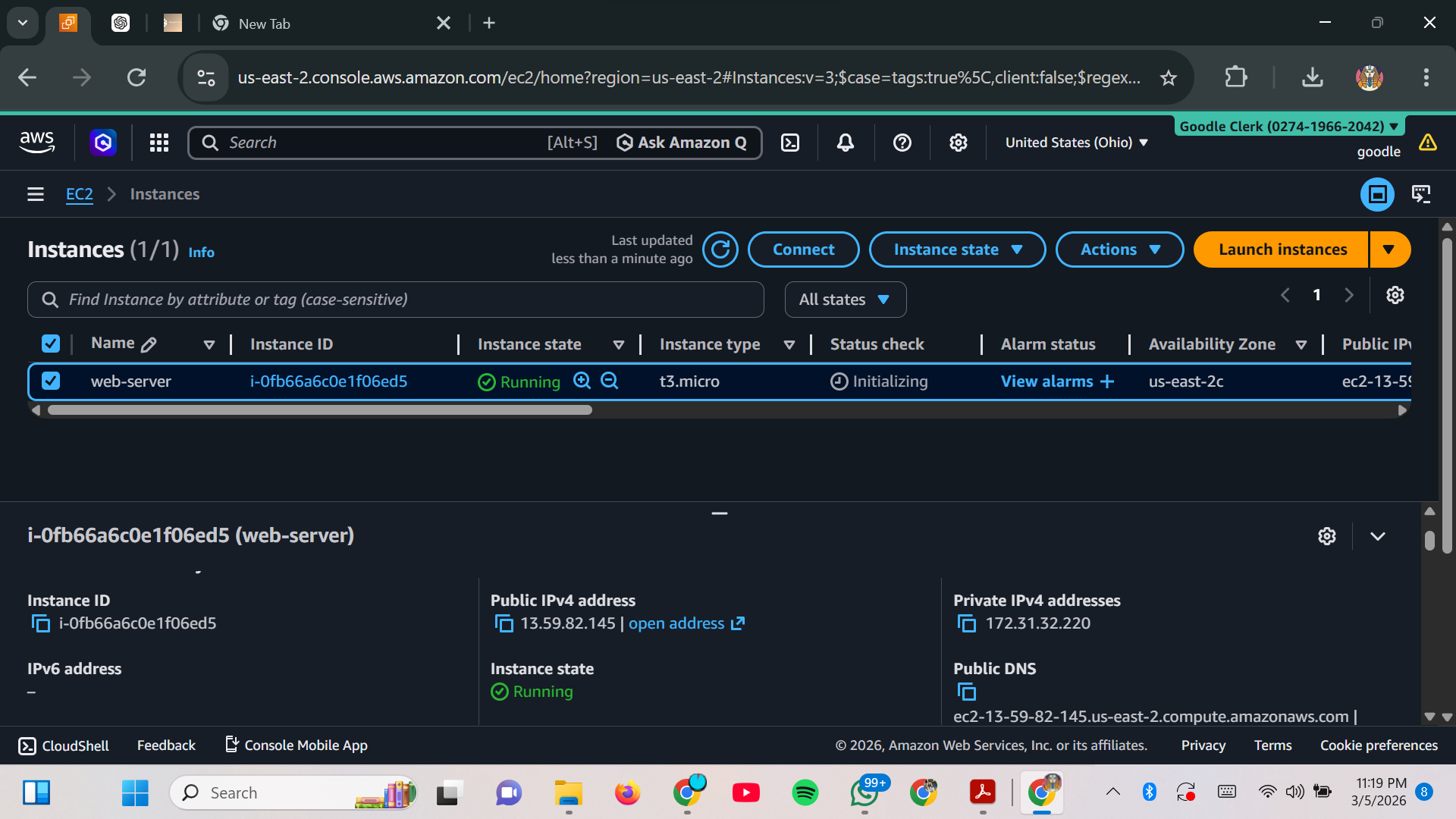The height and width of the screenshot is (819, 1456).
Task: Click the Feedback footer link
Action: tap(166, 745)
